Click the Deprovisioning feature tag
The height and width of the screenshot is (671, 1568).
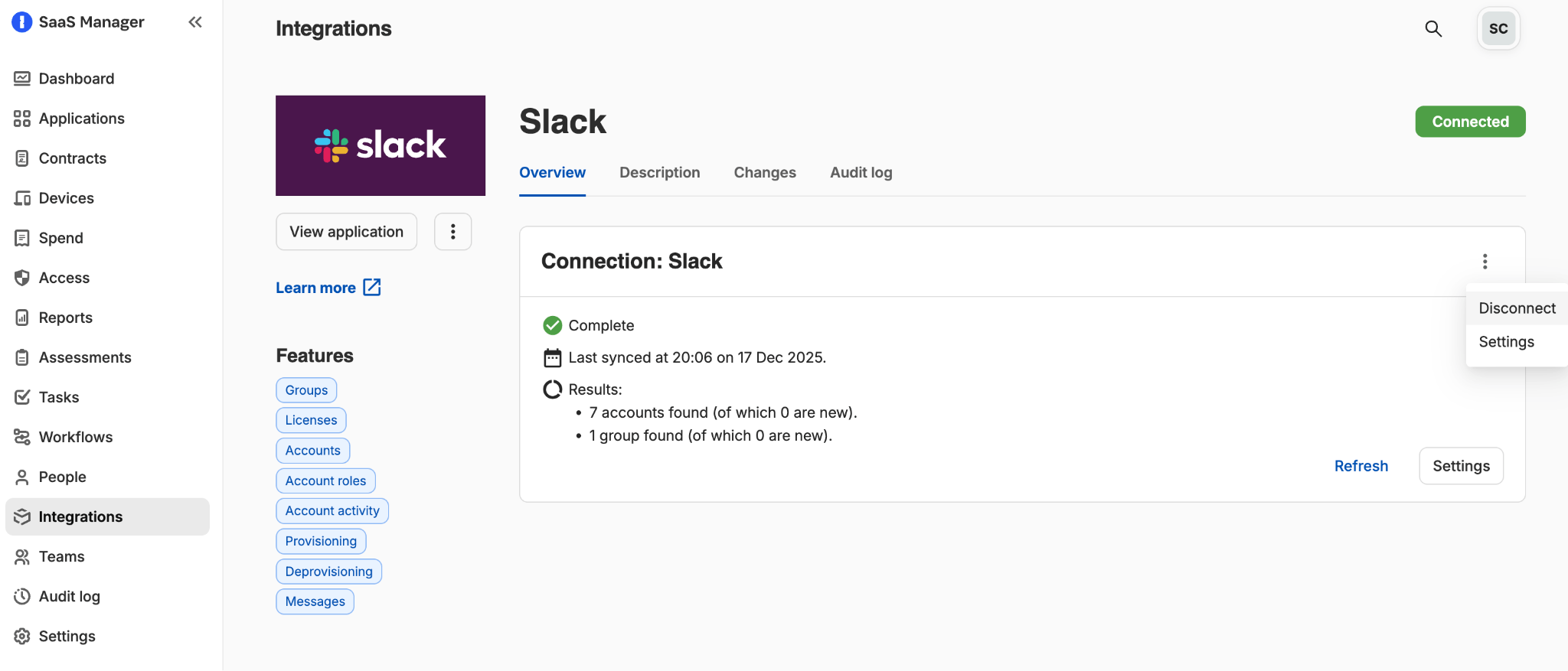[328, 572]
